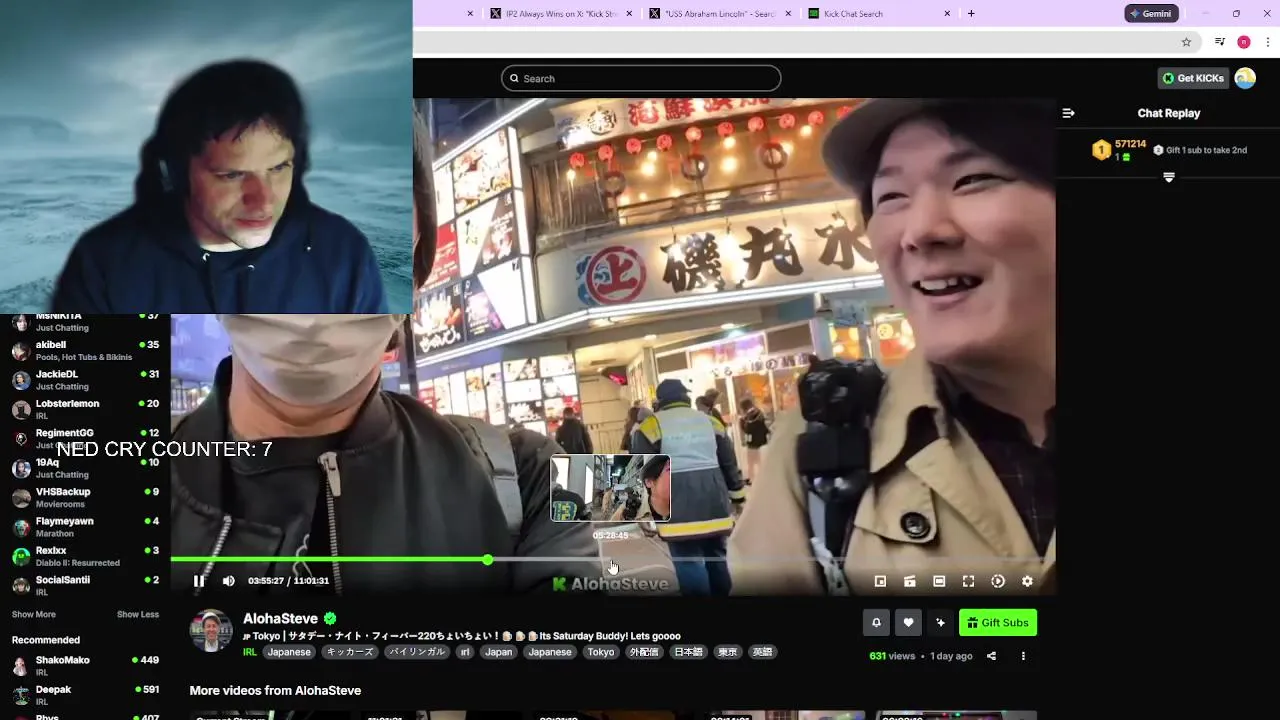The image size is (1280, 720).
Task: Open the Rexlxx channel in the sidebar
Action: coord(85,556)
